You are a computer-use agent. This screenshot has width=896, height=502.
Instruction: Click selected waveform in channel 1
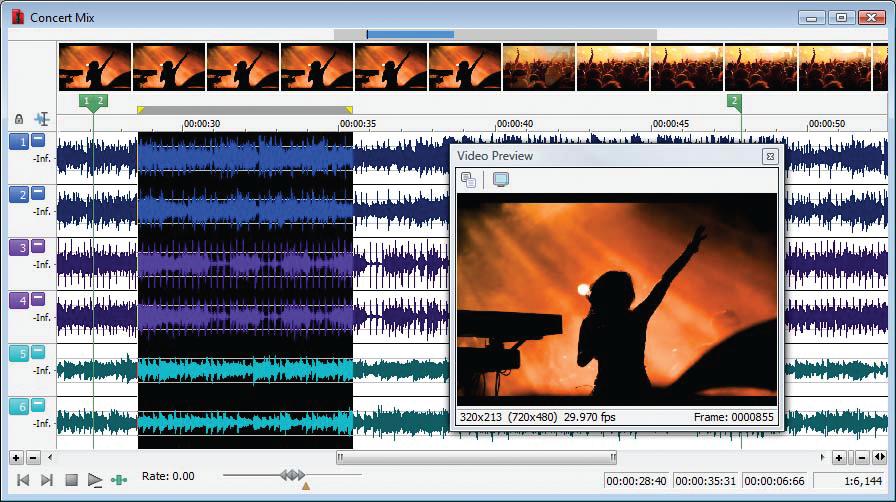tap(245, 157)
